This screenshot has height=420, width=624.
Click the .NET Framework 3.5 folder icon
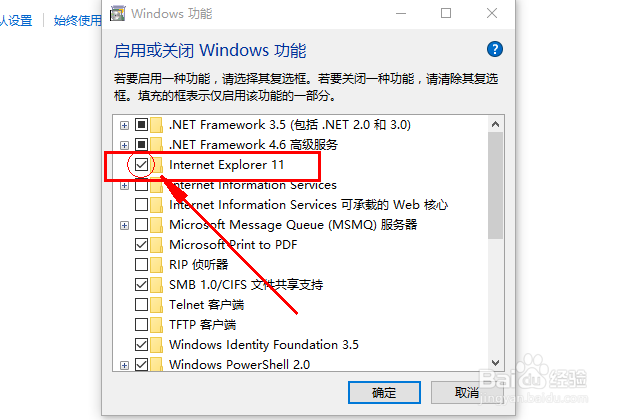click(x=156, y=125)
